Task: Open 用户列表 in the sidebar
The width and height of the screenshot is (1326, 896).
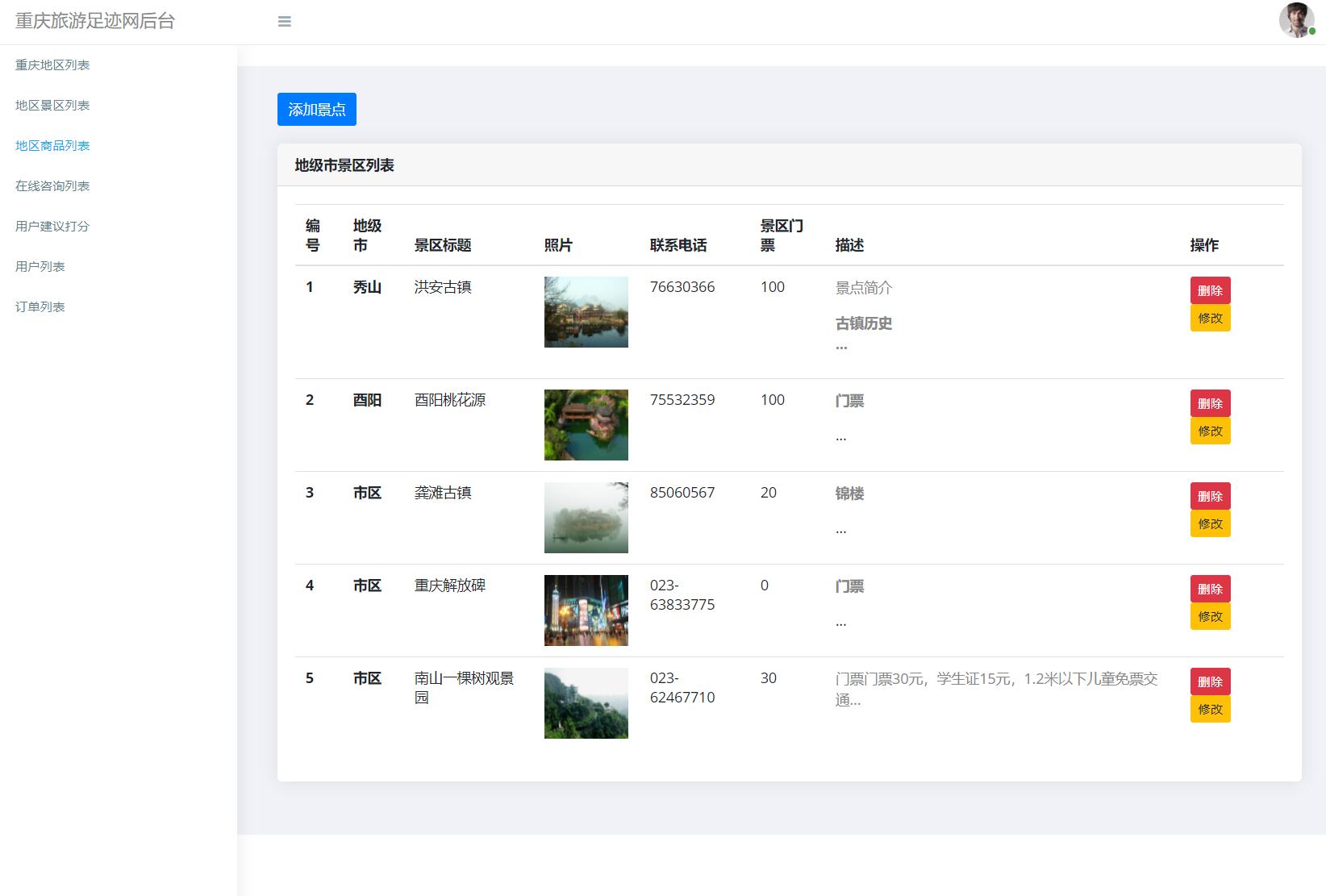Action: point(40,266)
